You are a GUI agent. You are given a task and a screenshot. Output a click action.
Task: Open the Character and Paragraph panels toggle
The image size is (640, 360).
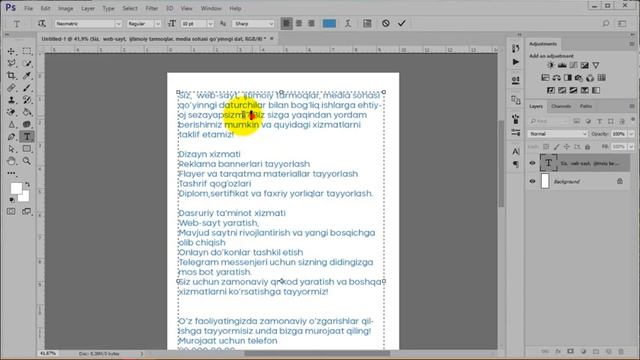coord(367,24)
